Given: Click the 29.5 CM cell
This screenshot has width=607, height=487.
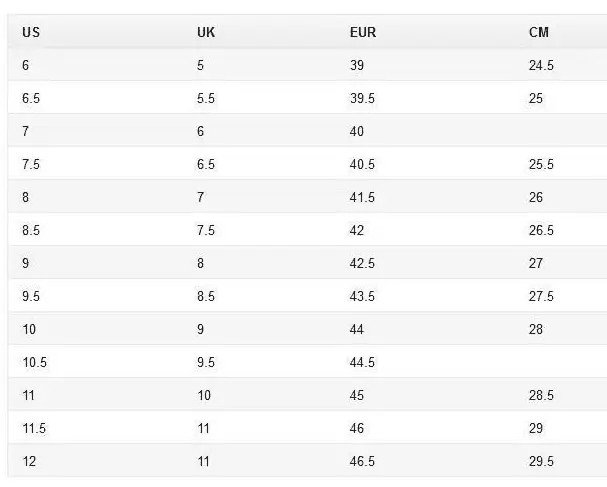Looking at the screenshot, I should [541, 461].
